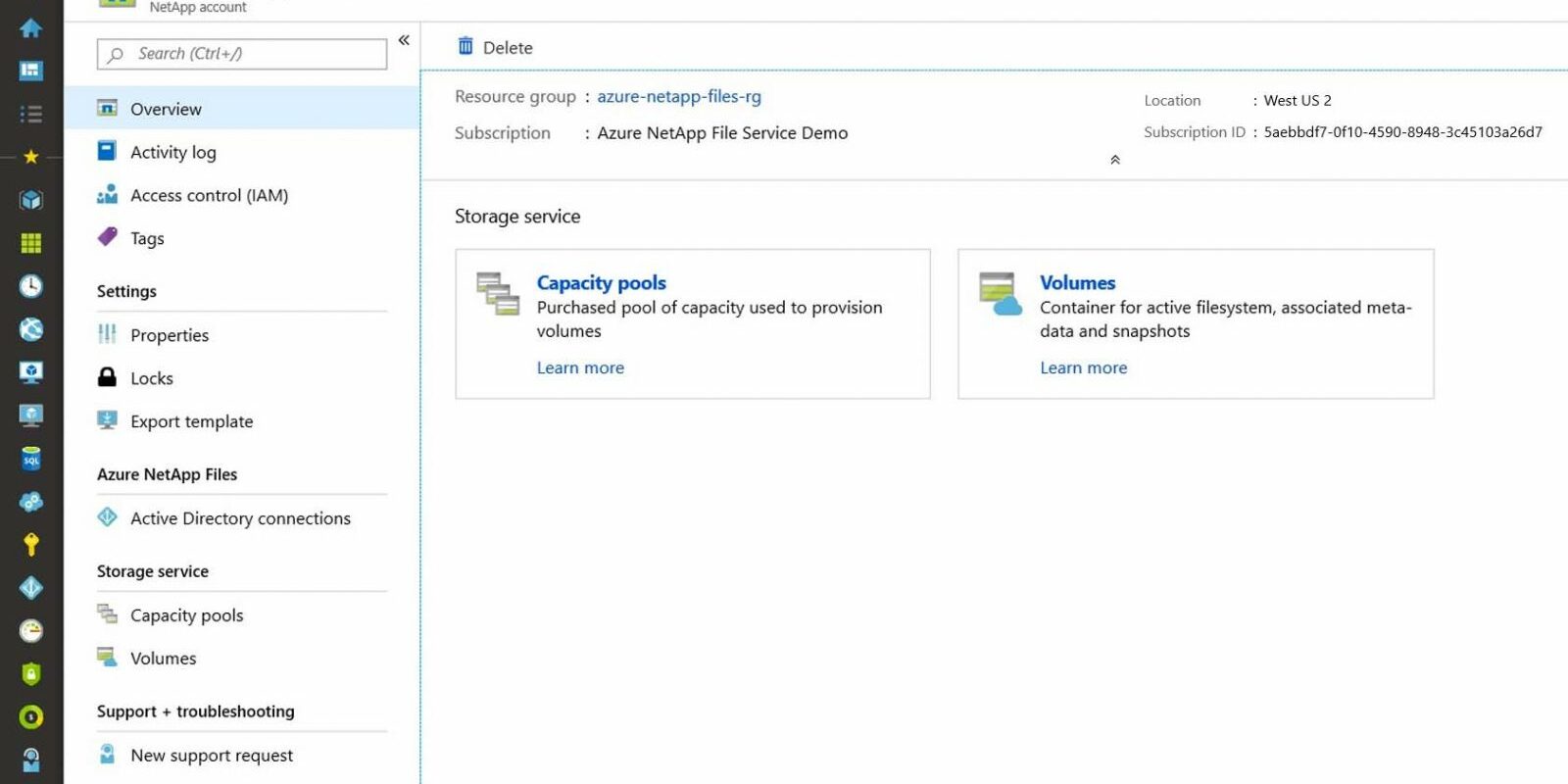Image resolution: width=1568 pixels, height=784 pixels.
Task: Select Overview in the resource menu
Action: point(242,108)
